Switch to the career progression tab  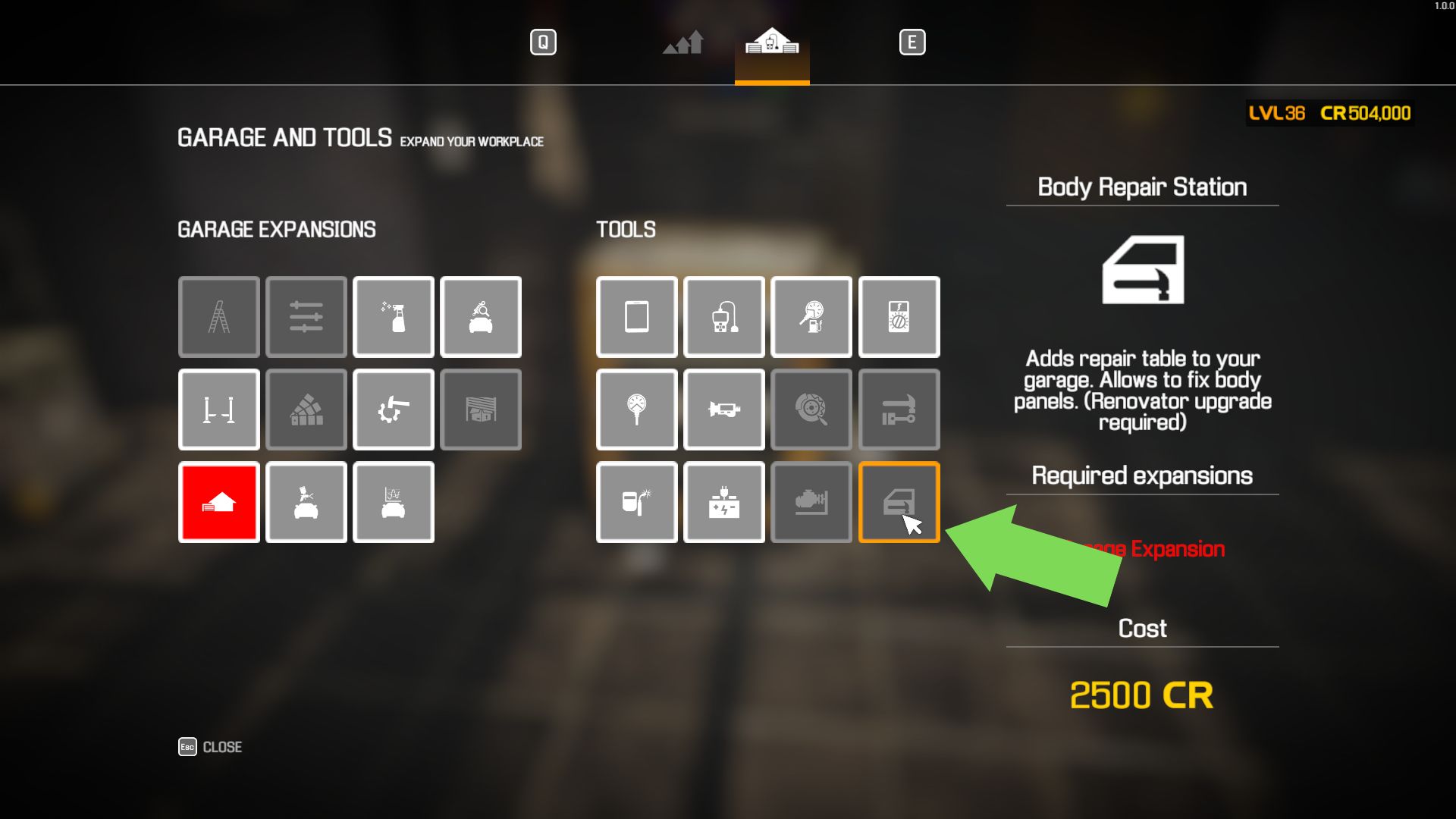(683, 42)
